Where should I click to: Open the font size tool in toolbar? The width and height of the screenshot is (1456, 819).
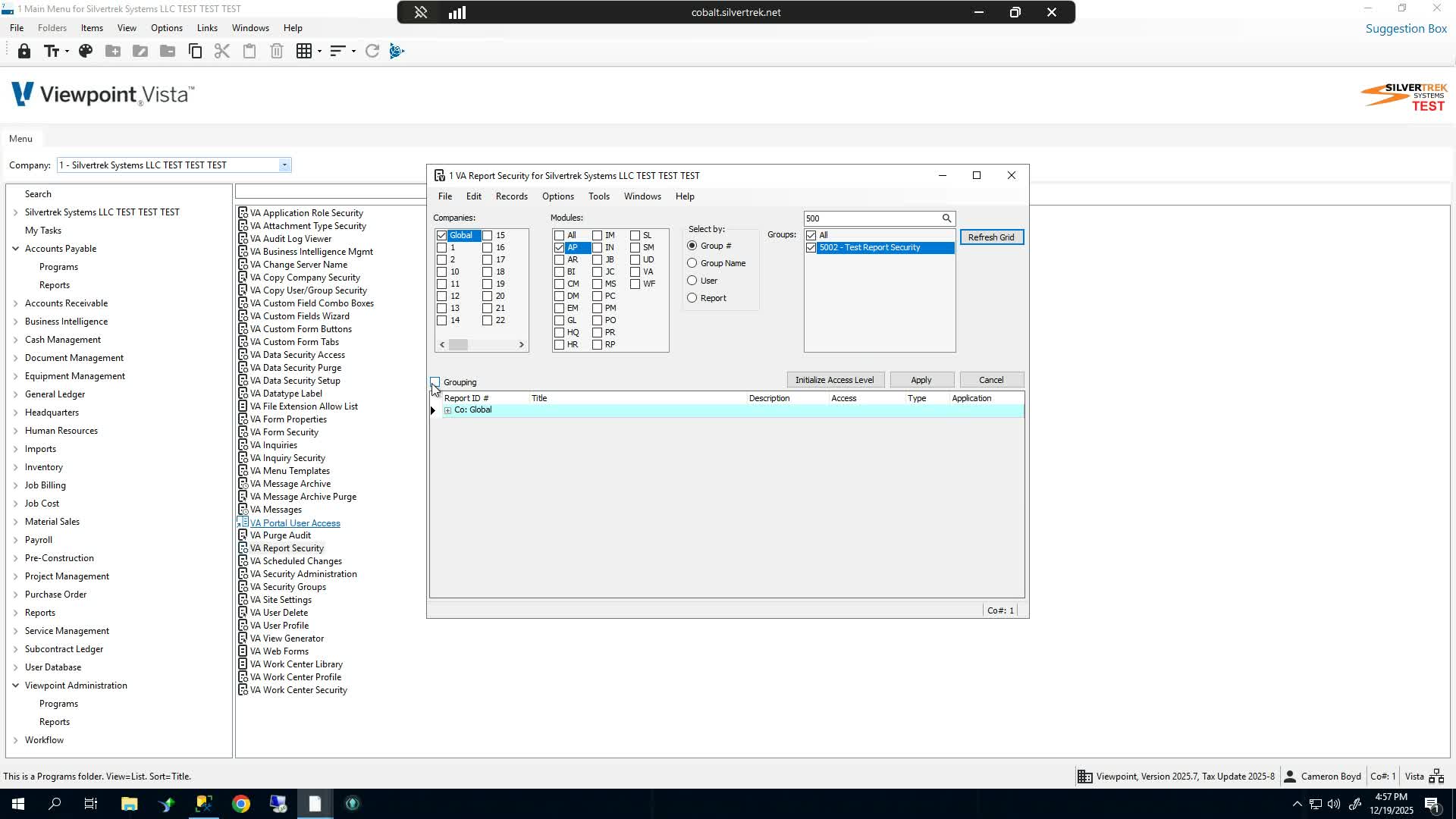coord(52,51)
